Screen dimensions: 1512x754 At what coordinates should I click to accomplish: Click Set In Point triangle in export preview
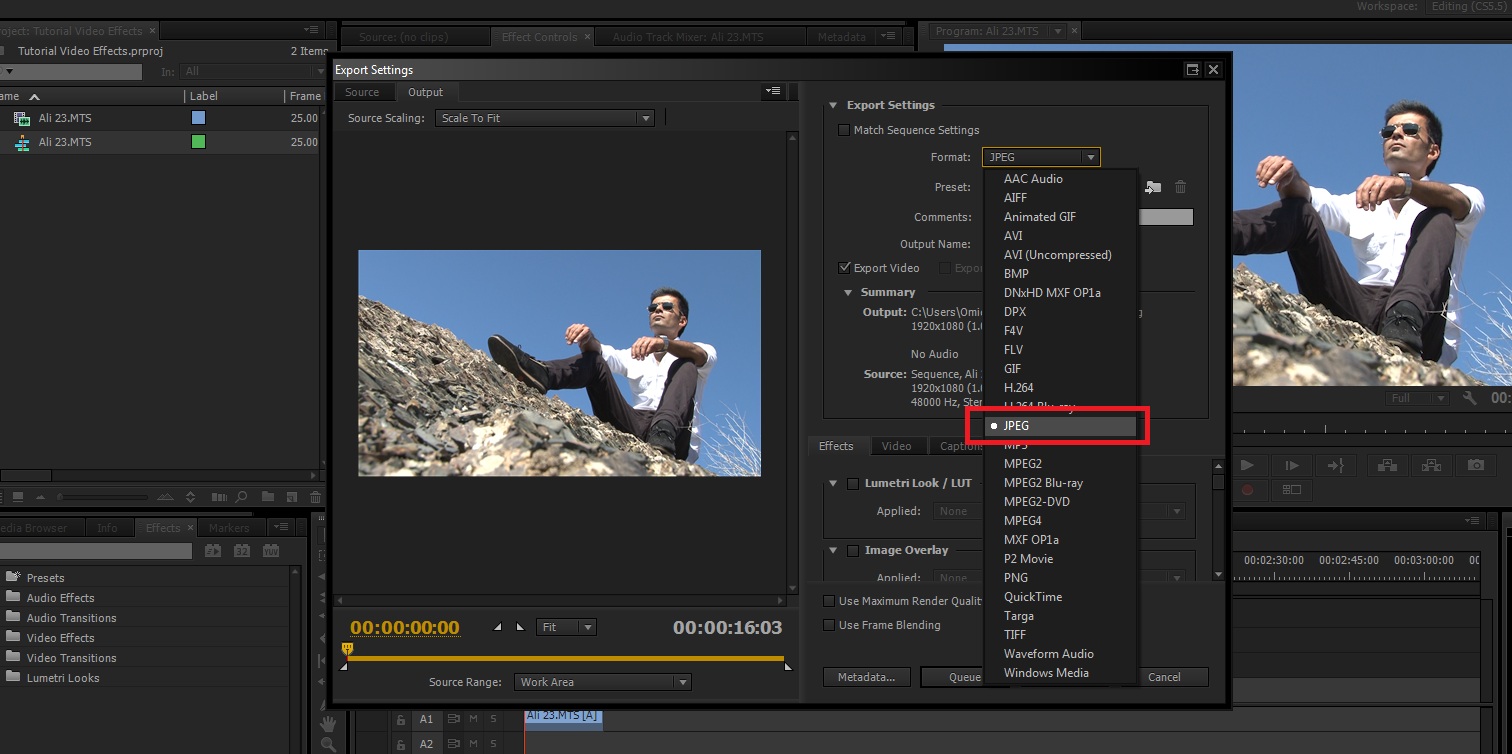point(498,627)
